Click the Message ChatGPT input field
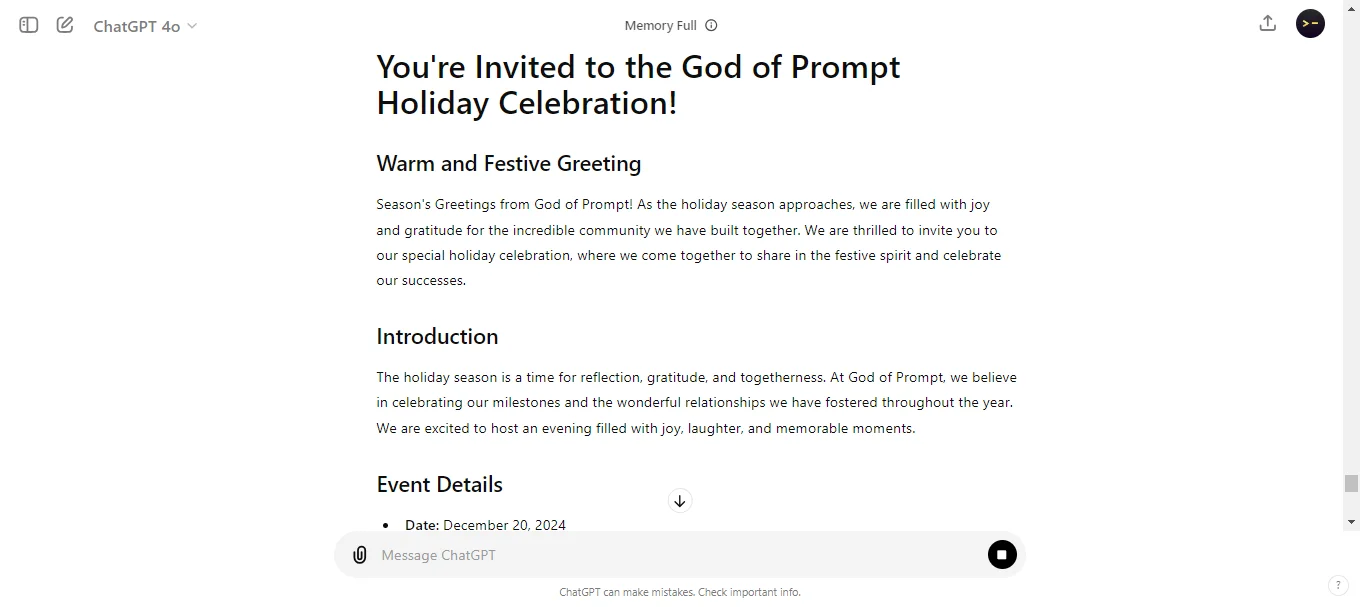Viewport: 1360px width, 607px height. [600, 554]
